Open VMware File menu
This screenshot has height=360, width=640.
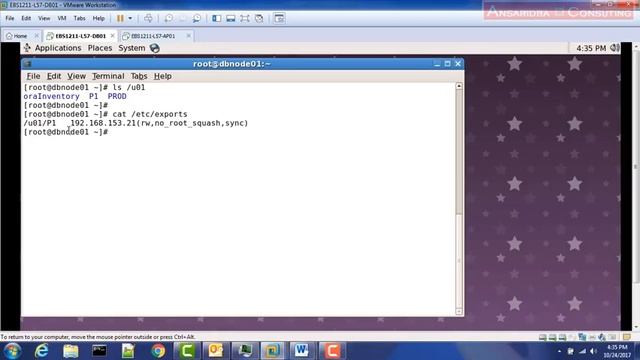pyautogui.click(x=10, y=18)
